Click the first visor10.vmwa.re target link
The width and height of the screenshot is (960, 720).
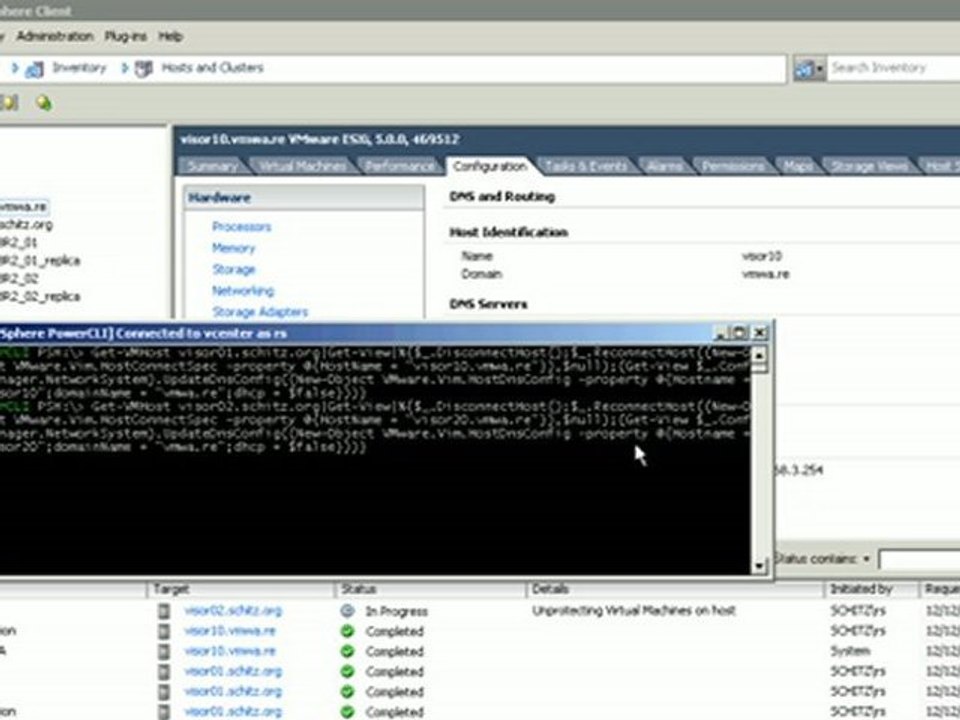[230, 631]
